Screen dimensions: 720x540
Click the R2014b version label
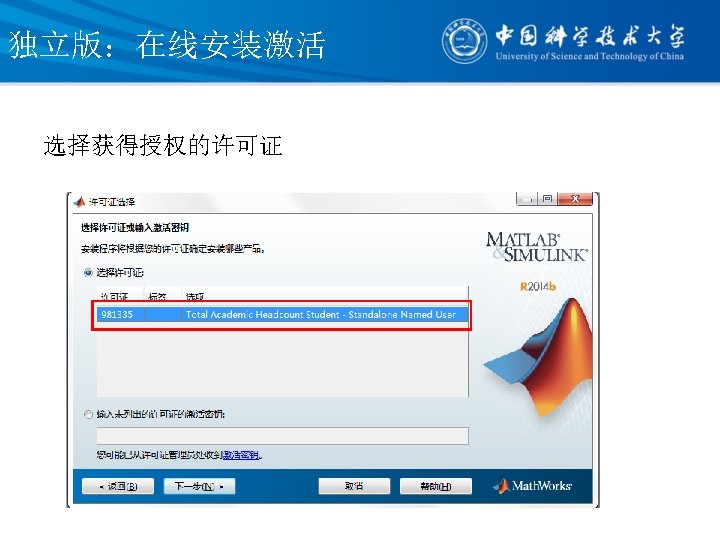[x=538, y=287]
